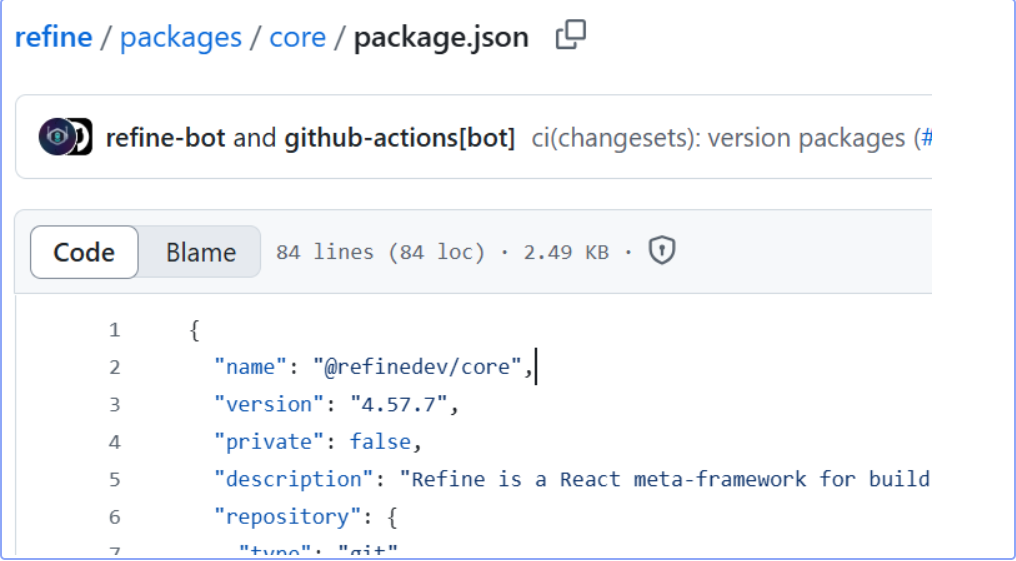Open the refine-bot author profile link
Viewport: 1016px width, 561px height.
(165, 137)
